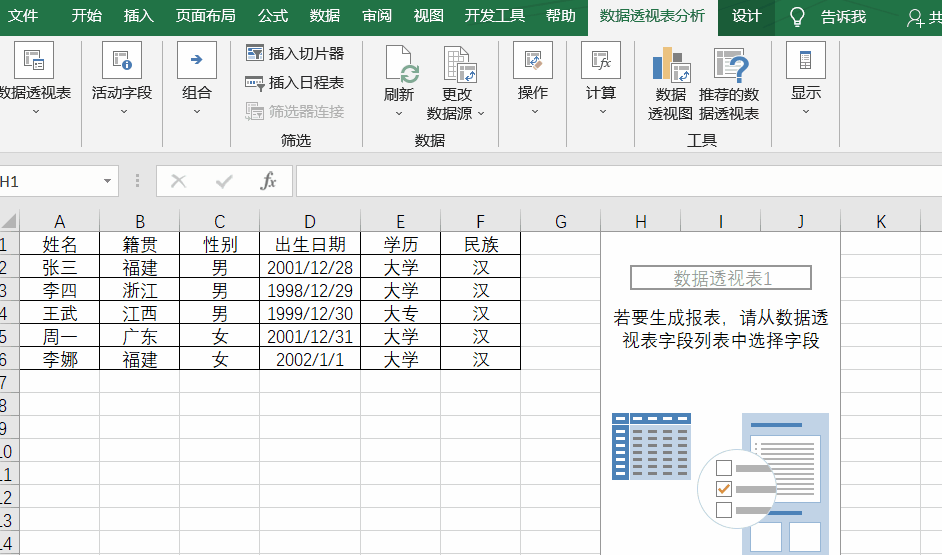Open the 显示 icon button
Viewport: 942px width, 555px height.
pos(806,60)
